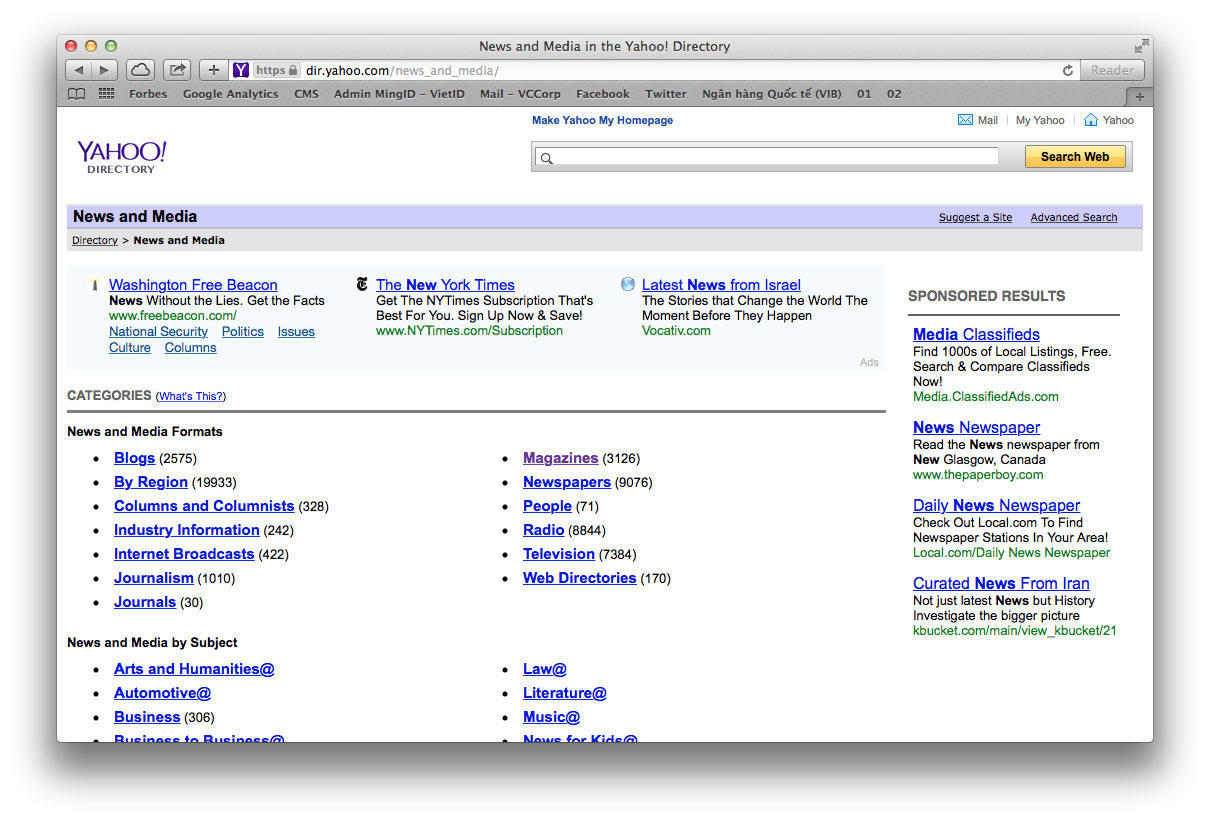Open the Advanced Search link
Viewport: 1210px width, 821px height.
point(1073,217)
